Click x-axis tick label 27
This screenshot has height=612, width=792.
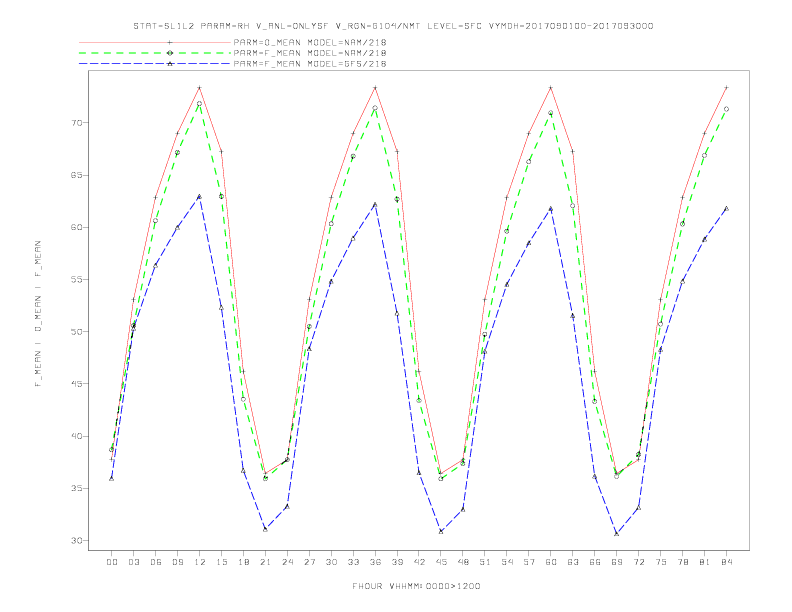[x=309, y=562]
